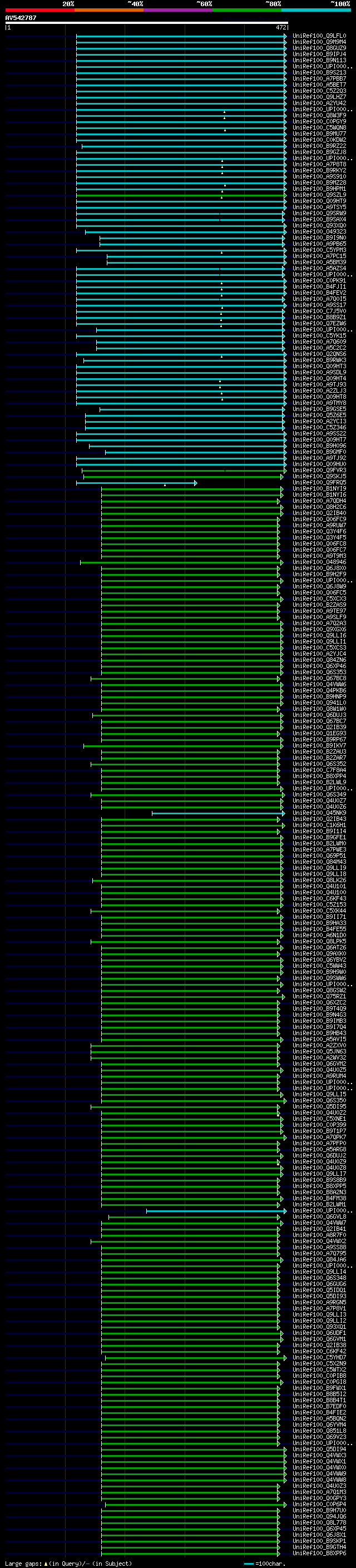This screenshot has height=1568, width=356.
Task: Pick the UniRef100_O48946 hit name
Action: 319,562
